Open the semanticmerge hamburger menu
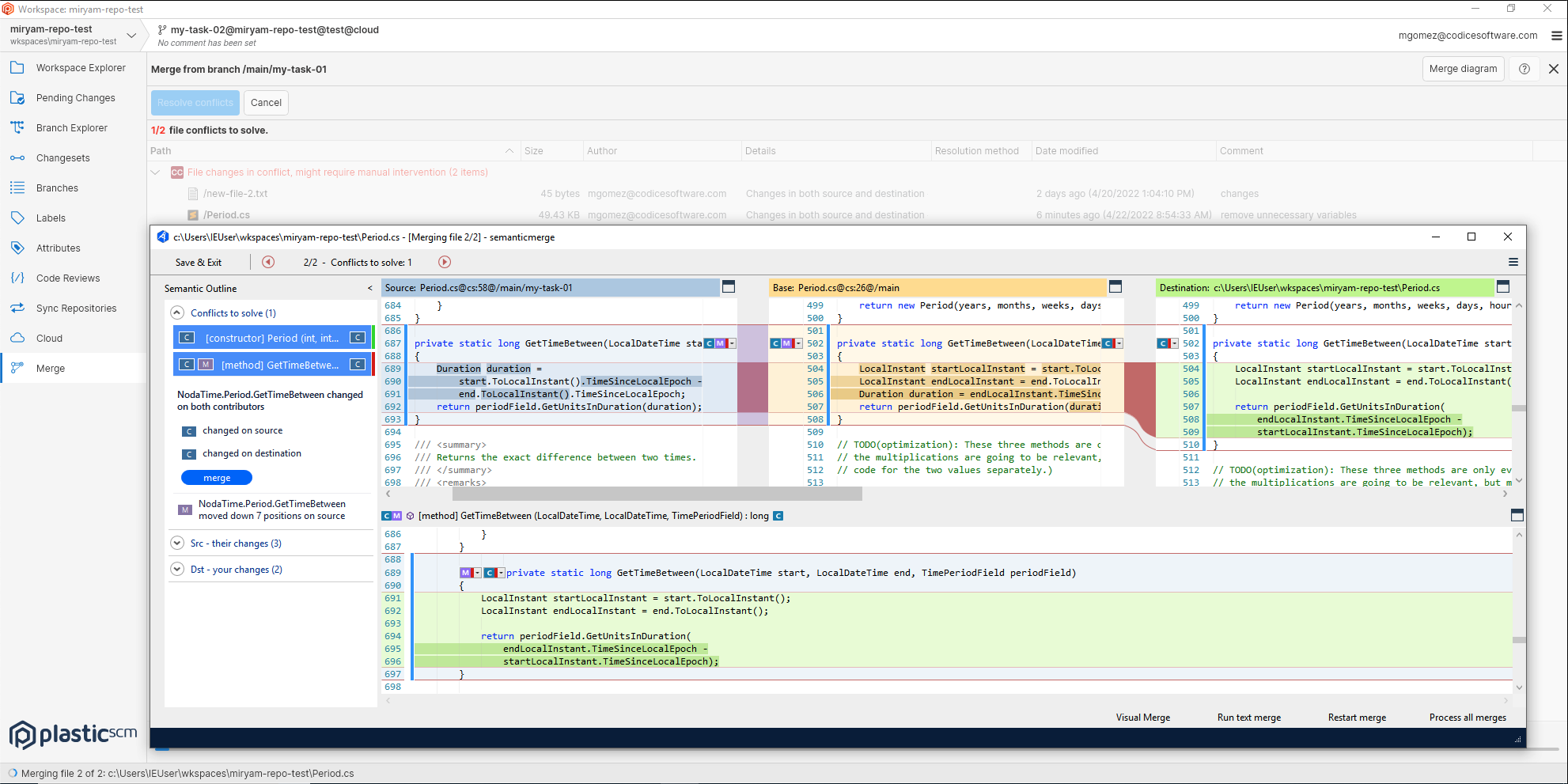Image resolution: width=1568 pixels, height=784 pixels. 1513,262
